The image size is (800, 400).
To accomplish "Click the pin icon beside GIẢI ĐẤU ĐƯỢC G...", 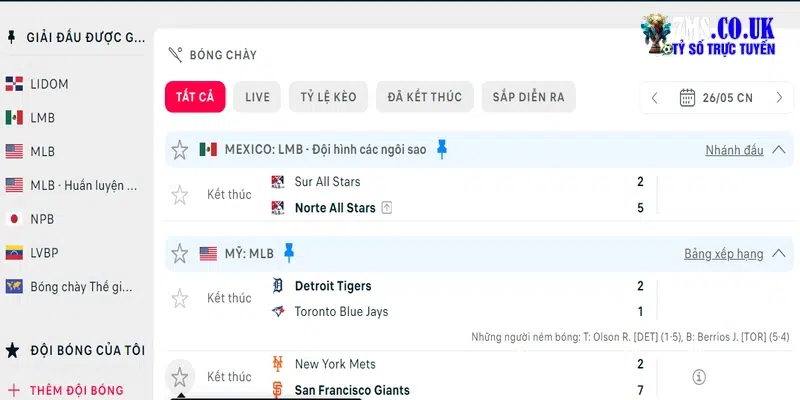I will coord(11,37).
